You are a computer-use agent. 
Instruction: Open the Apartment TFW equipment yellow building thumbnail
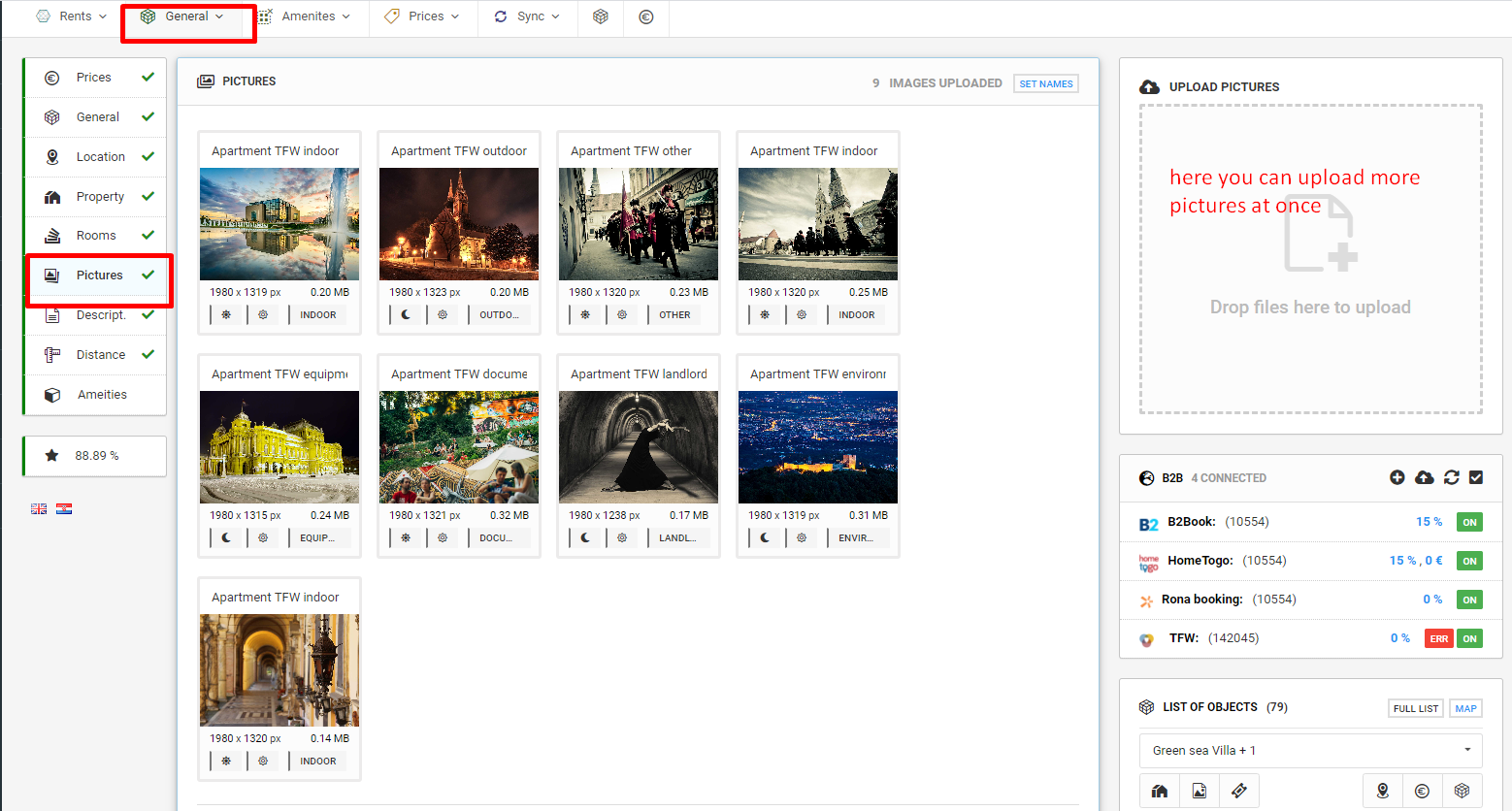[279, 447]
